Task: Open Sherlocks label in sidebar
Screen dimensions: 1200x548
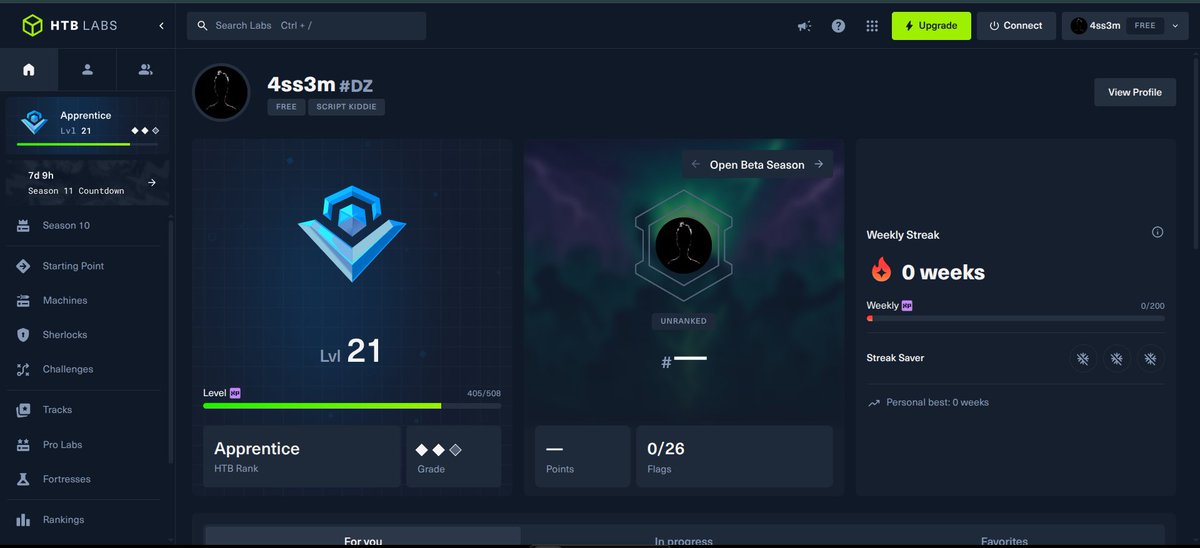Action: point(65,335)
